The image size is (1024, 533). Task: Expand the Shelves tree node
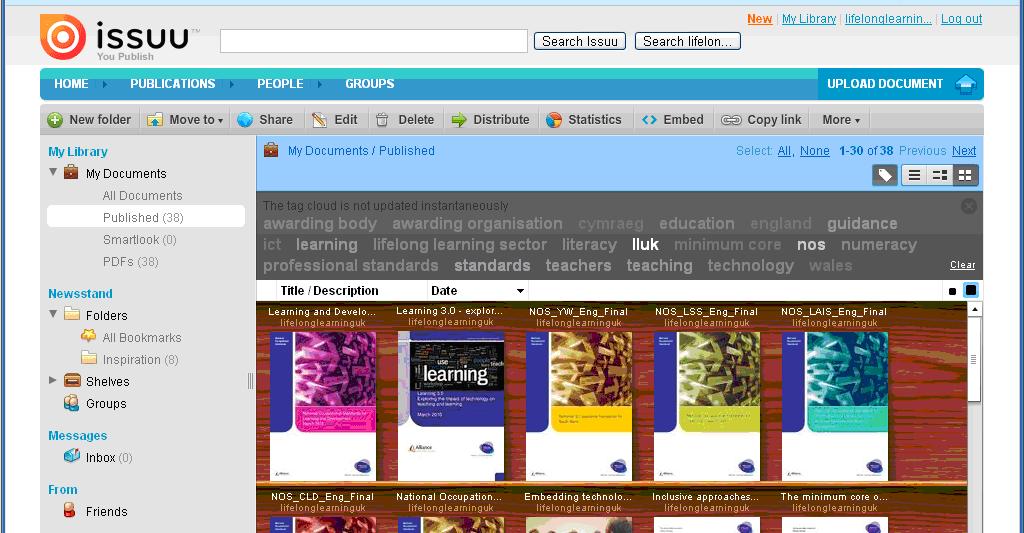(53, 381)
